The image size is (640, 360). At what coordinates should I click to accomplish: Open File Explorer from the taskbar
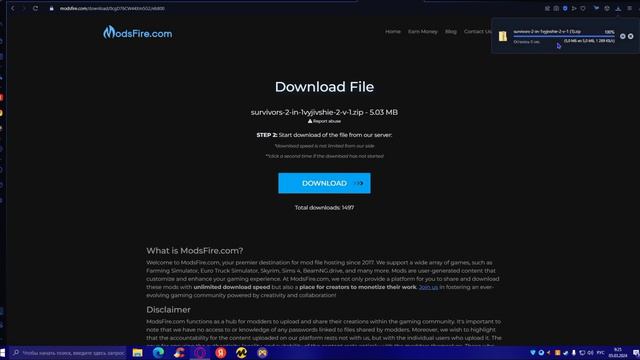click(x=138, y=353)
